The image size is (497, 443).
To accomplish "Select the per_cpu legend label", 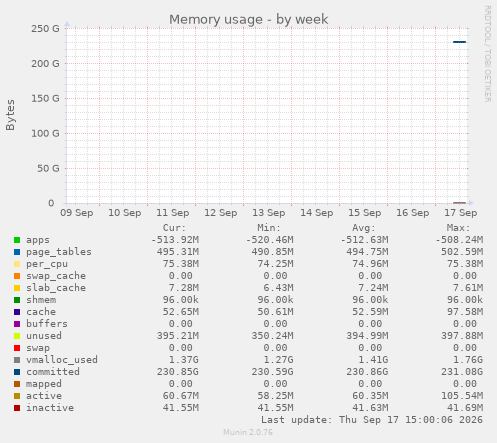I will click(47, 264).
